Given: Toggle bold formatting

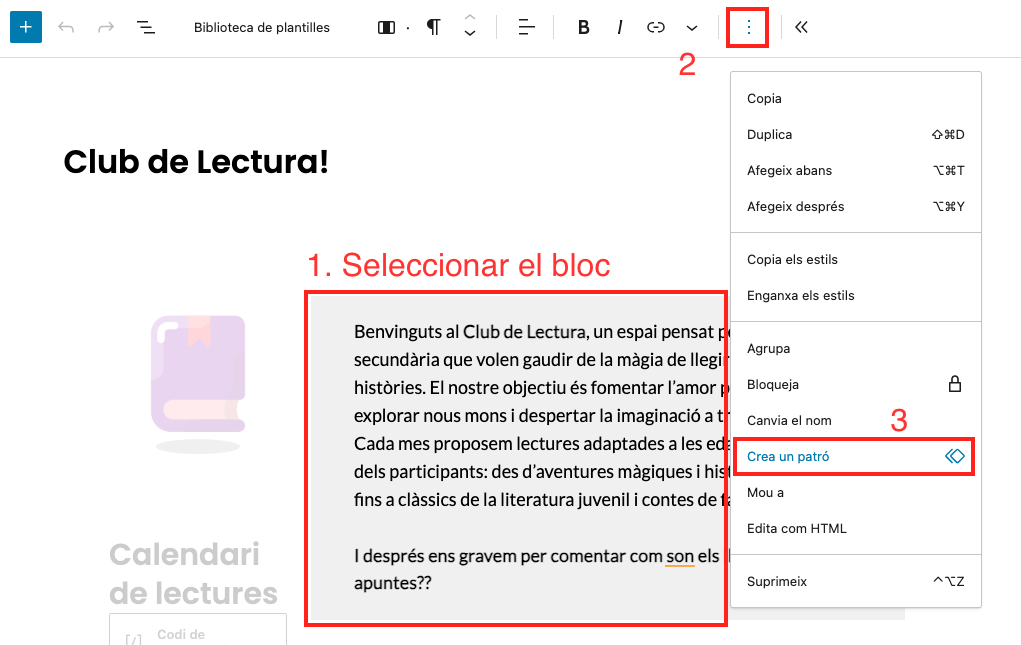Looking at the screenshot, I should tap(583, 27).
